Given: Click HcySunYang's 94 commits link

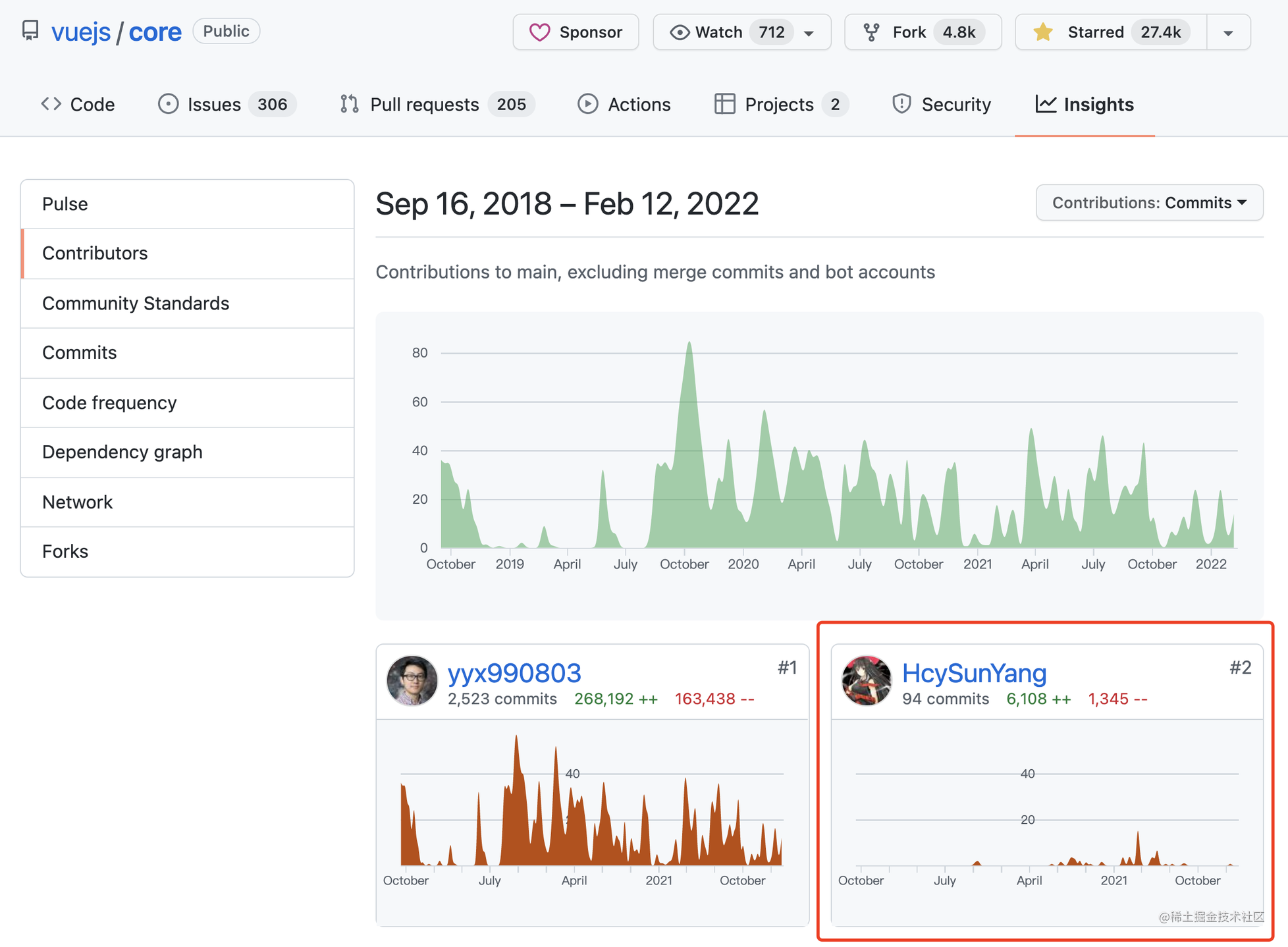Looking at the screenshot, I should tap(946, 699).
